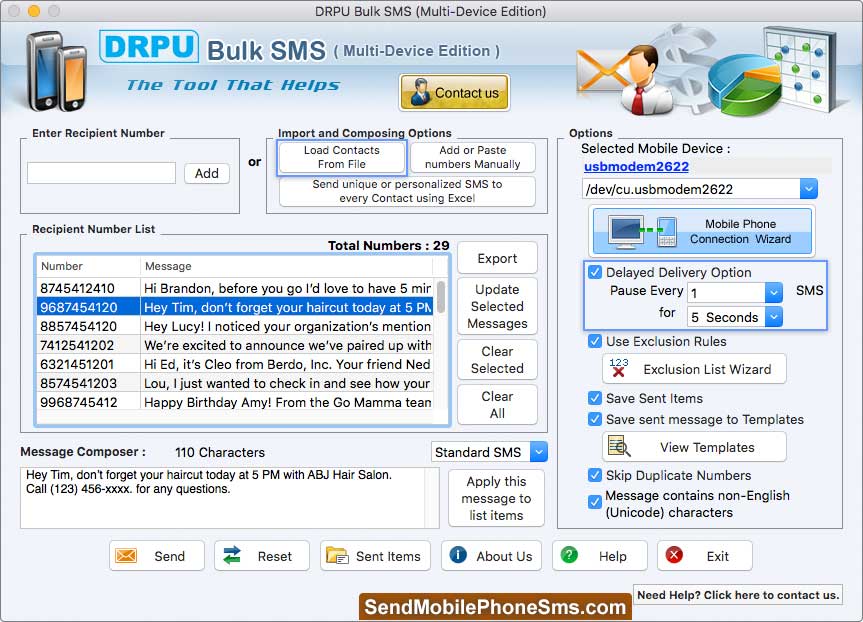Viewport: 863px width, 622px height.
Task: Open the Pause Every SMS count dropdown
Action: click(774, 292)
